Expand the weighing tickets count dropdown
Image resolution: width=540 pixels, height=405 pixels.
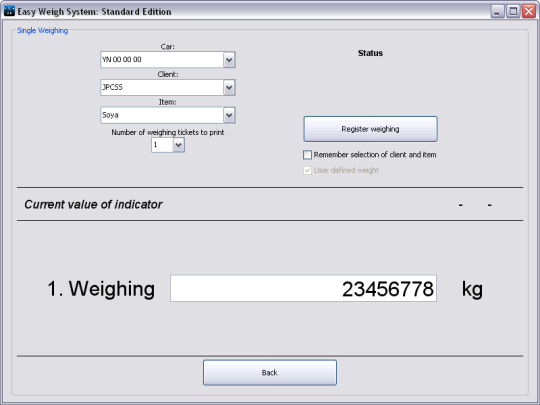tap(178, 145)
